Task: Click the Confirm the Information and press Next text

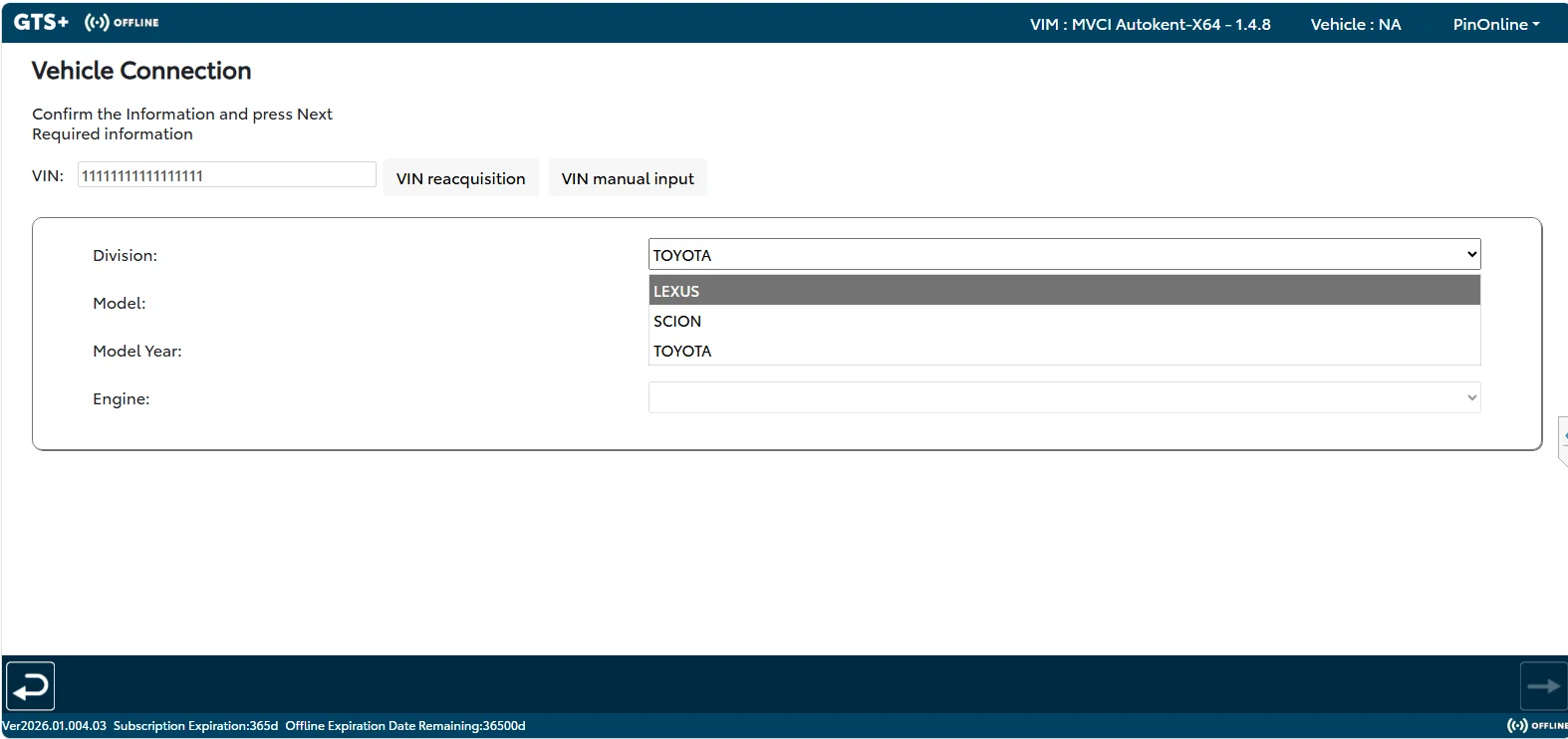Action: [x=182, y=114]
